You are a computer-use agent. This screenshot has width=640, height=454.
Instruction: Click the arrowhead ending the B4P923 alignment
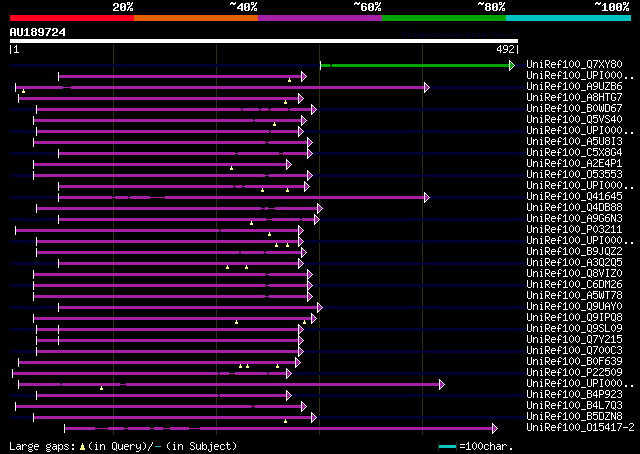pyautogui.click(x=289, y=395)
